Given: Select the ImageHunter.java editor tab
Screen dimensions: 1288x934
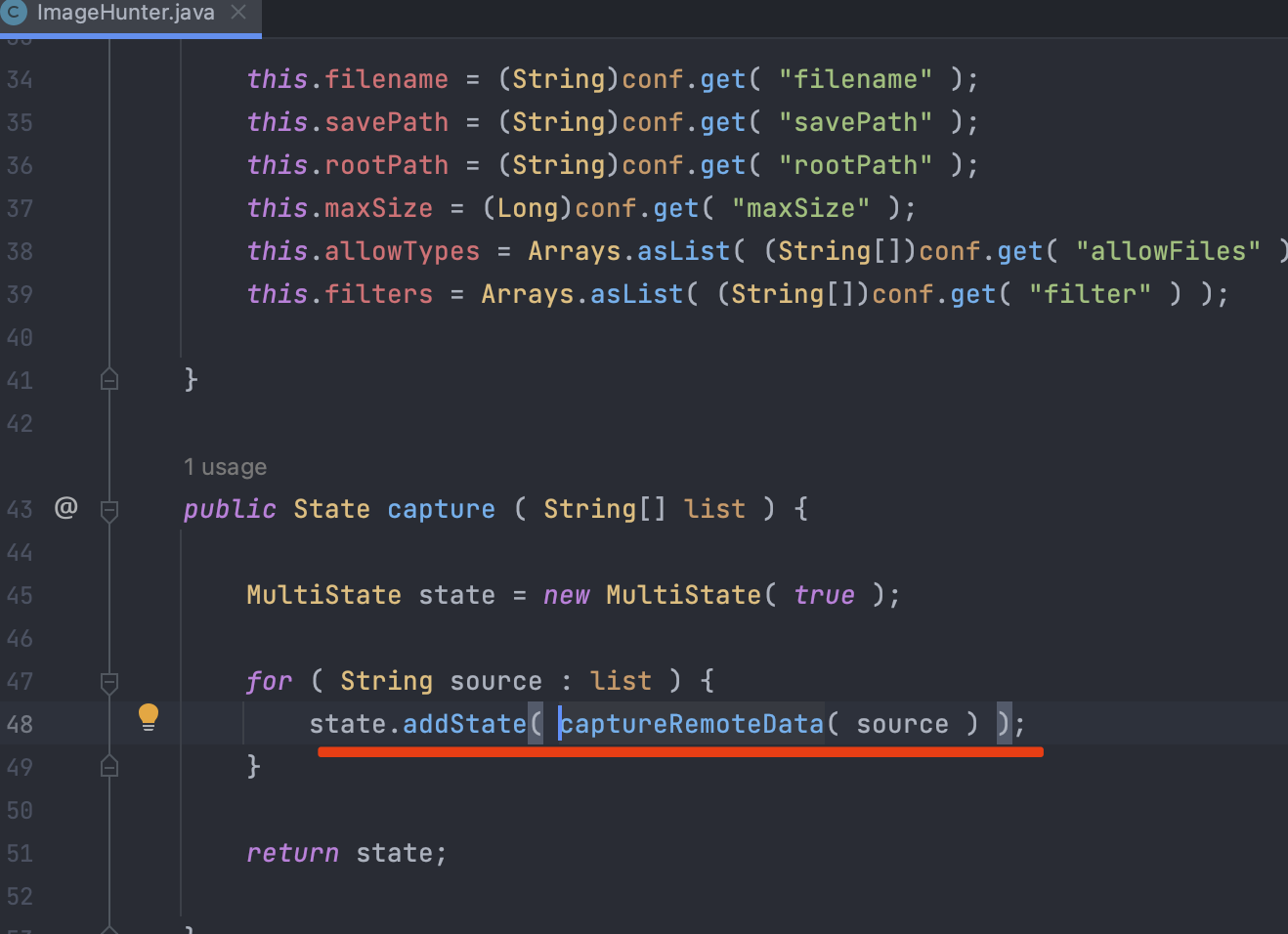Looking at the screenshot, I should click(x=125, y=14).
